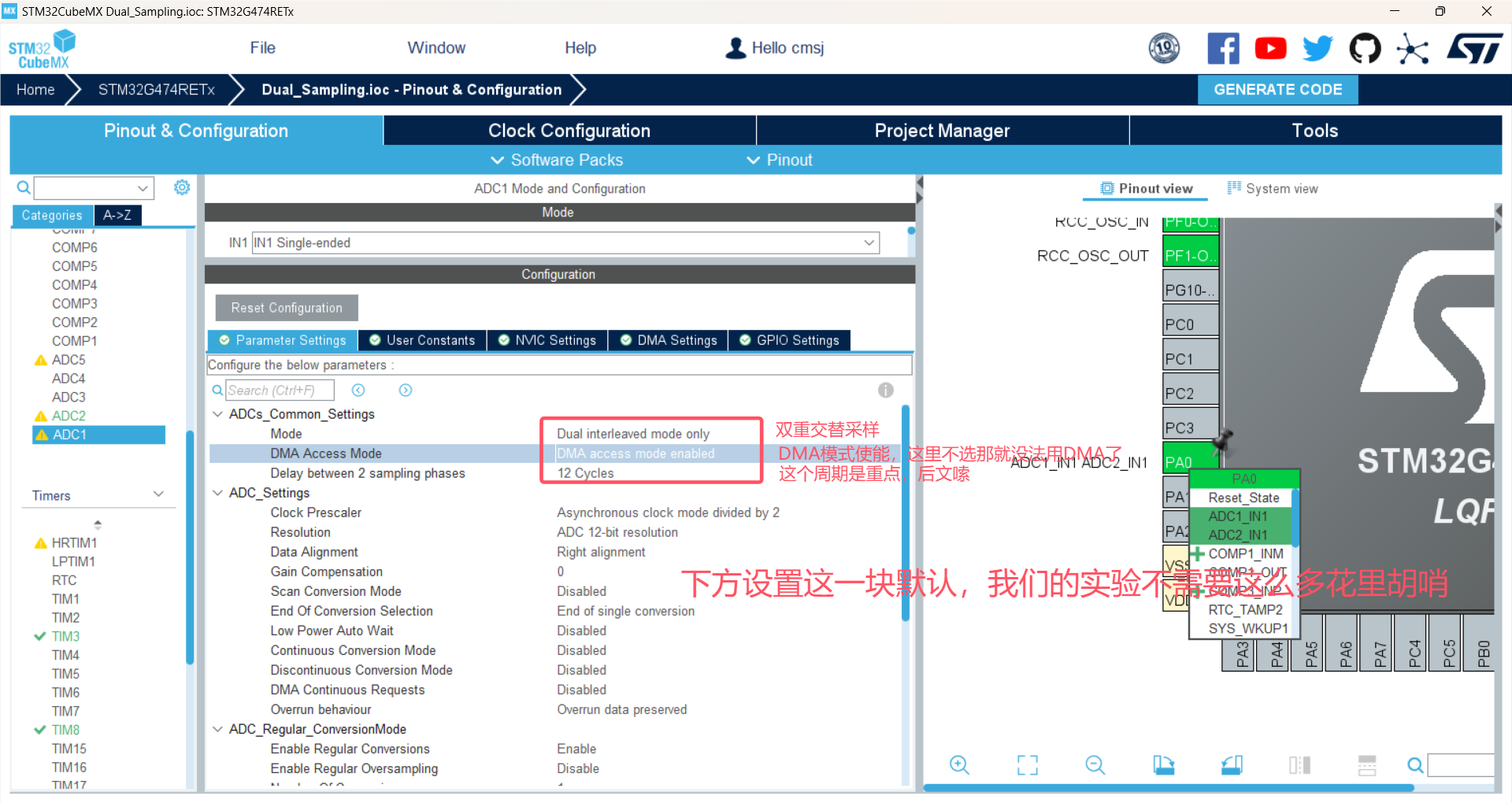Open the Help menu
Image resolution: width=1512 pixels, height=803 pixels.
click(580, 48)
